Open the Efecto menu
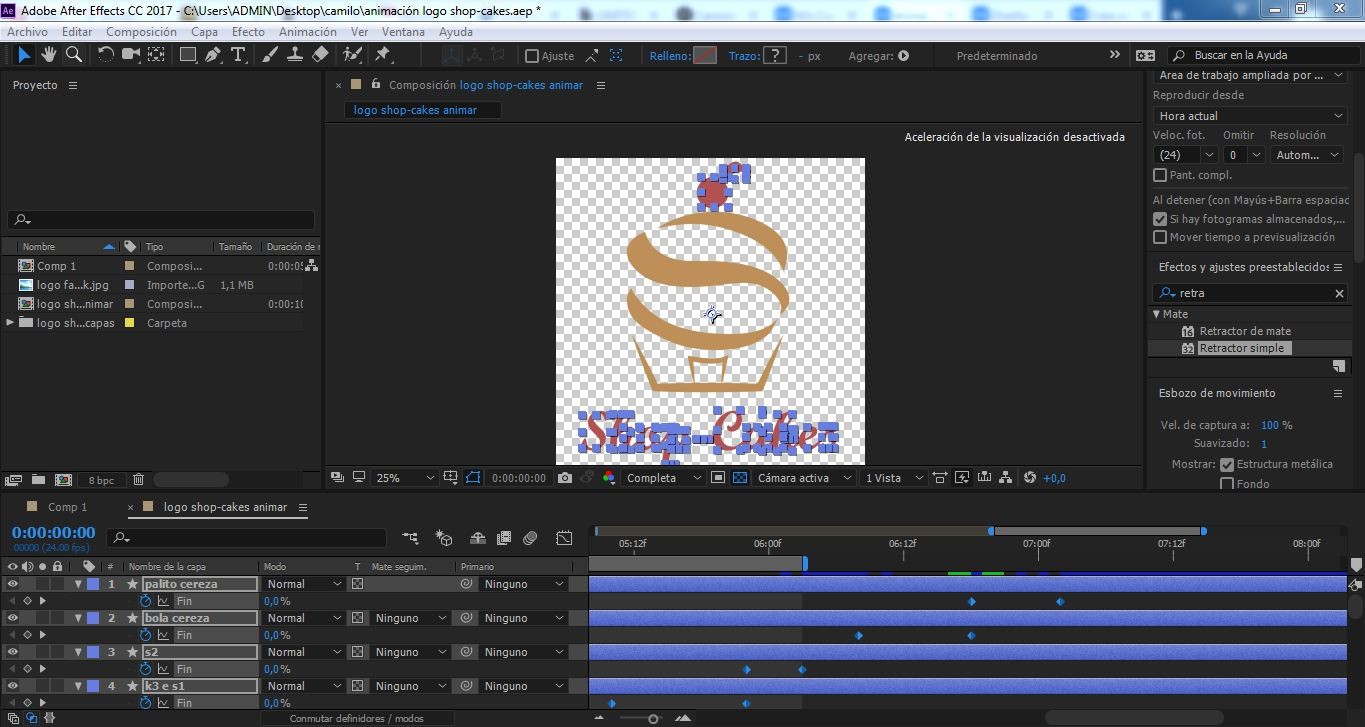The height and width of the screenshot is (727, 1365). click(248, 32)
